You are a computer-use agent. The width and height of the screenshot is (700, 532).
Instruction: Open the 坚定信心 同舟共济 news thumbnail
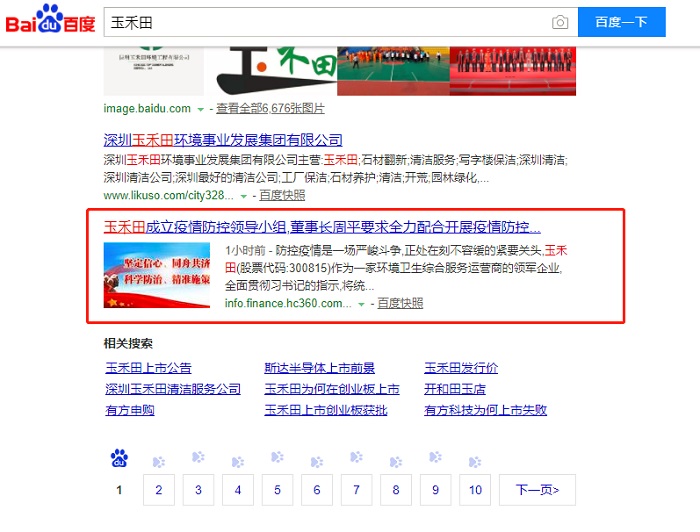click(x=157, y=275)
